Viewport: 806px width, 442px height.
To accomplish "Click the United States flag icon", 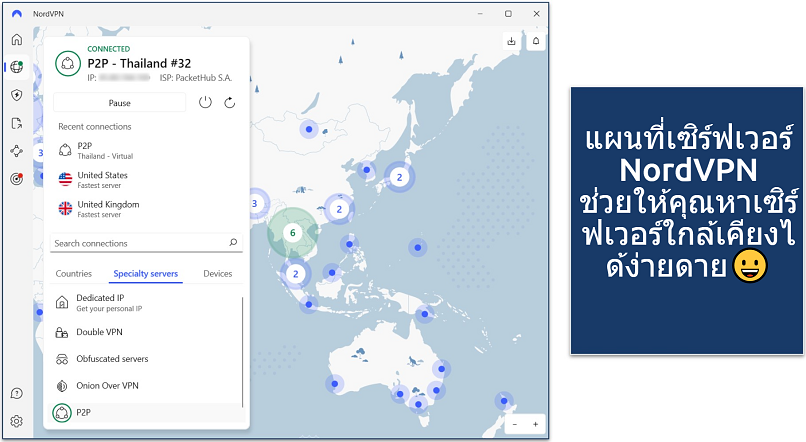I will [x=65, y=179].
